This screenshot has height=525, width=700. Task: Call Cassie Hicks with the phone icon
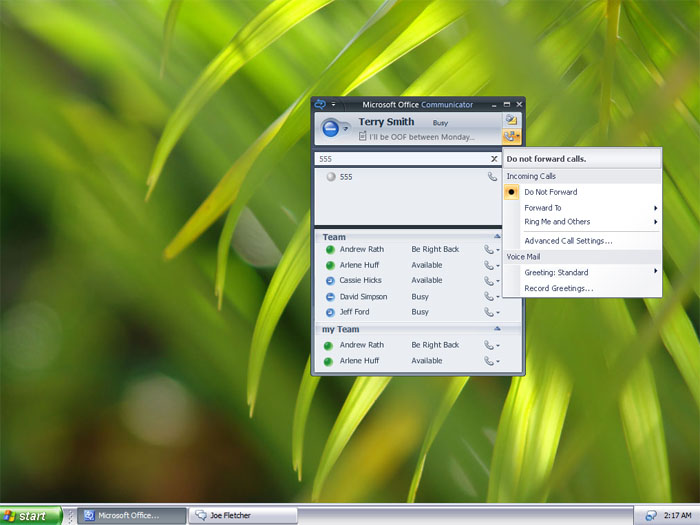(489, 281)
